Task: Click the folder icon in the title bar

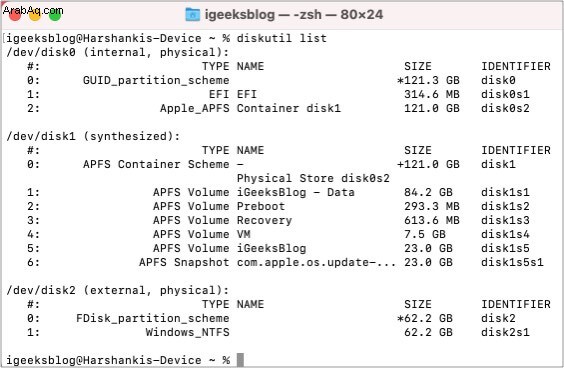Action: [x=192, y=14]
